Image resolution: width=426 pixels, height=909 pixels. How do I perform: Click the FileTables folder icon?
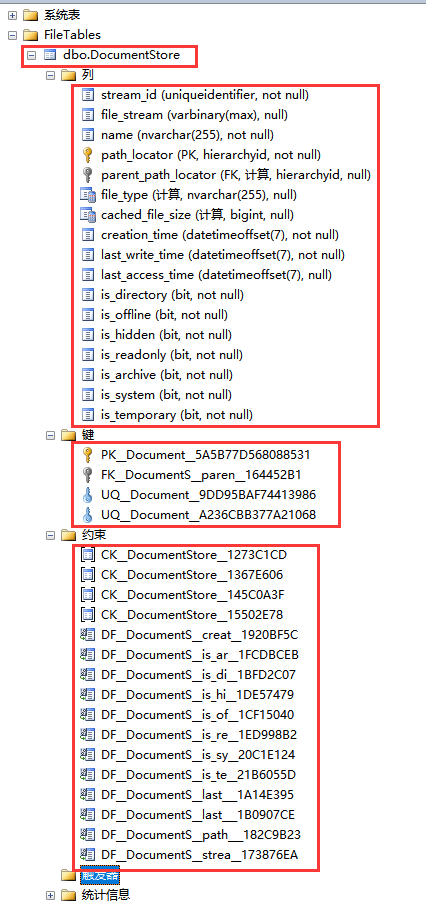30,35
